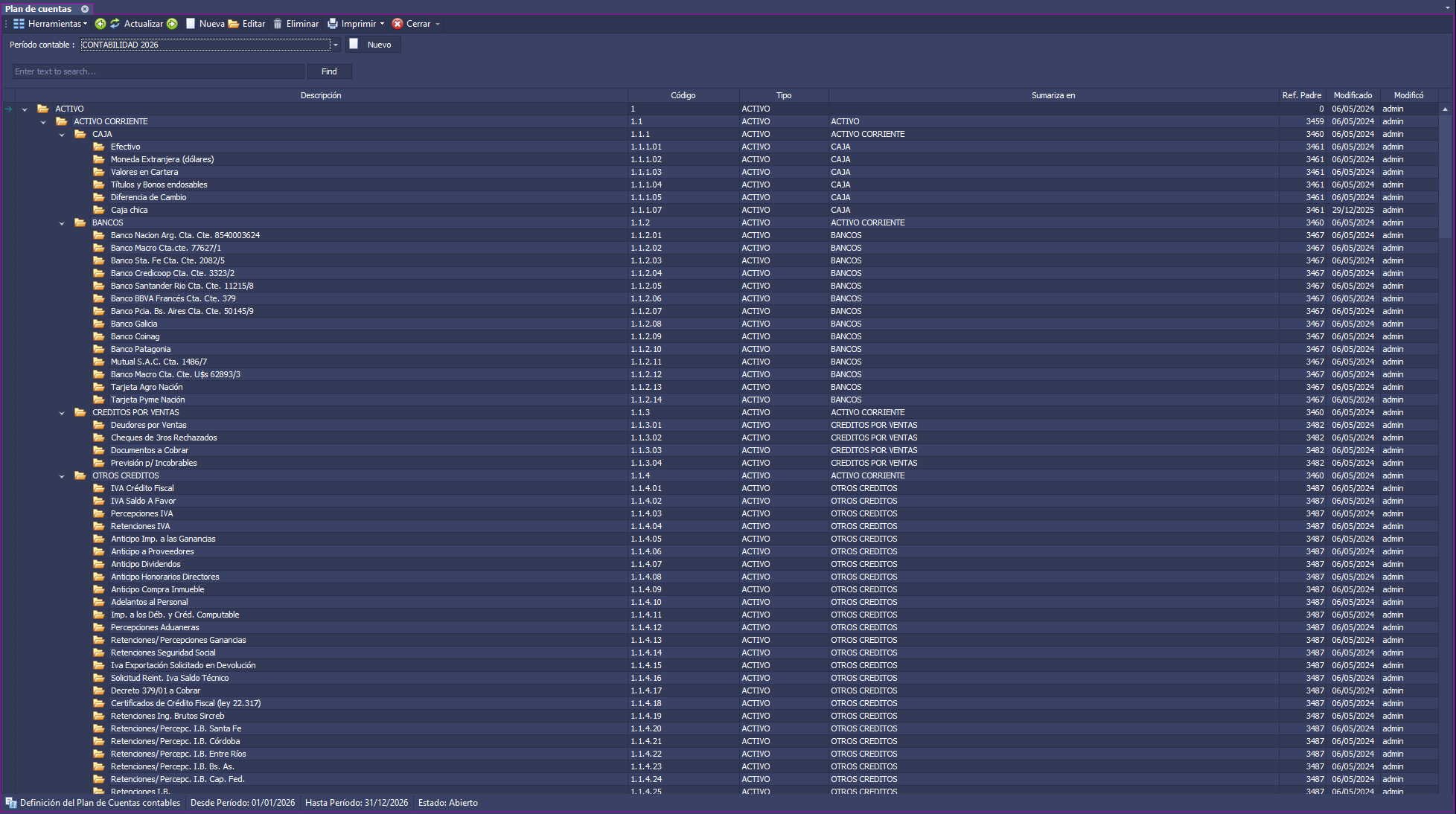1456x814 pixels.
Task: Collapse the BANCOS node
Action: tap(62, 223)
